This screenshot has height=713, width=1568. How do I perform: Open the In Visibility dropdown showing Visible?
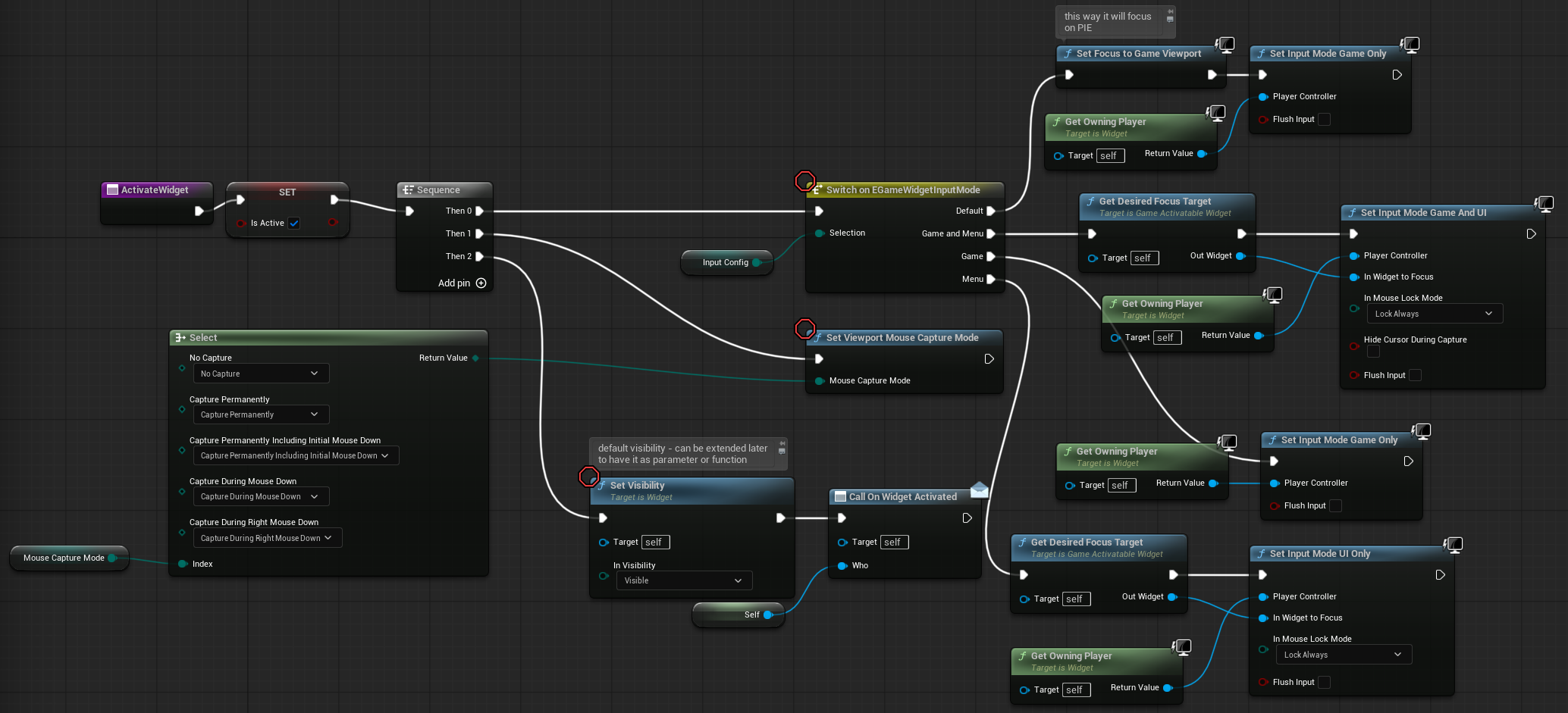[x=683, y=581]
